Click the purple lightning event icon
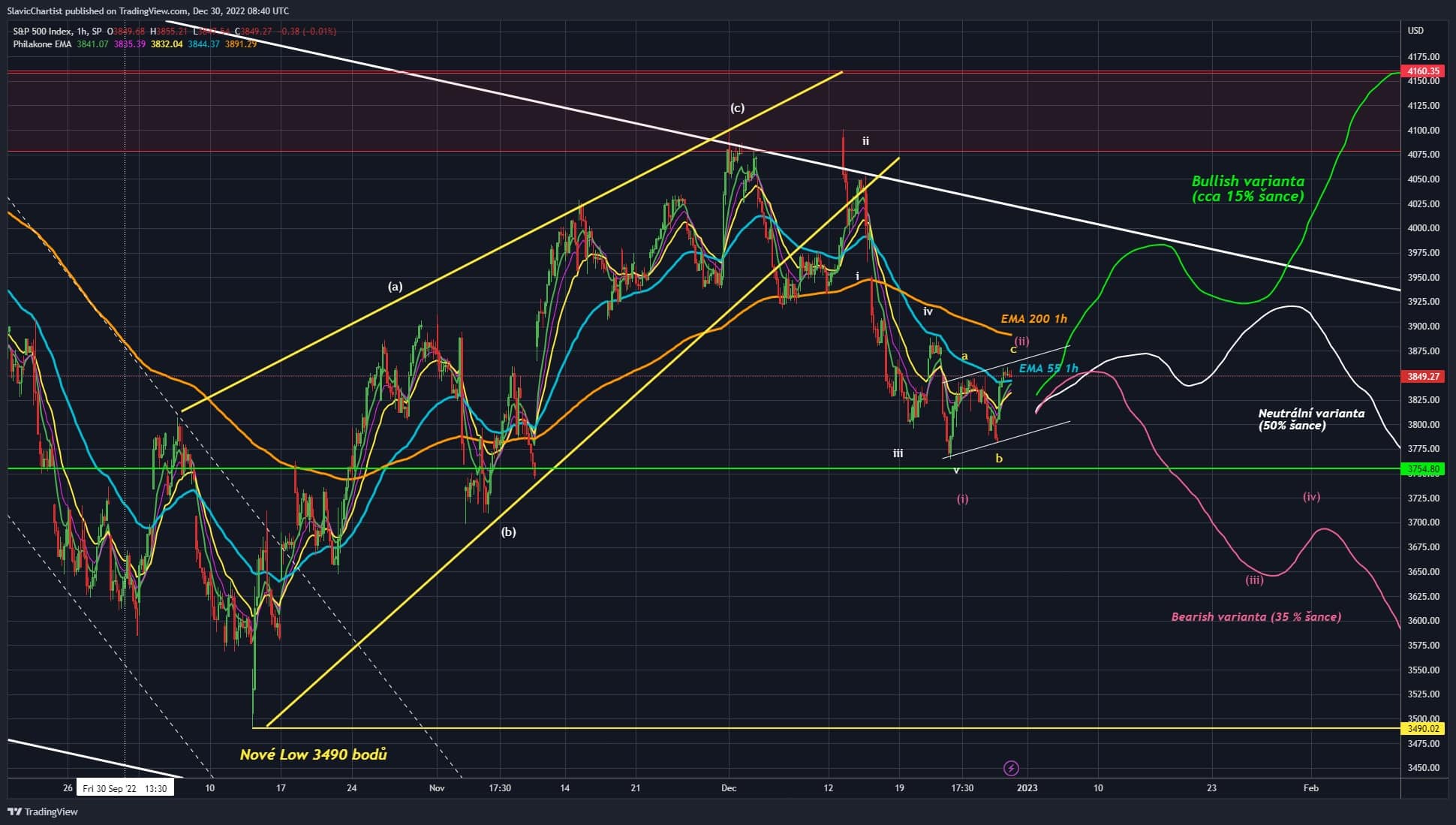Screen dimensions: 1456x825 (x=1011, y=768)
